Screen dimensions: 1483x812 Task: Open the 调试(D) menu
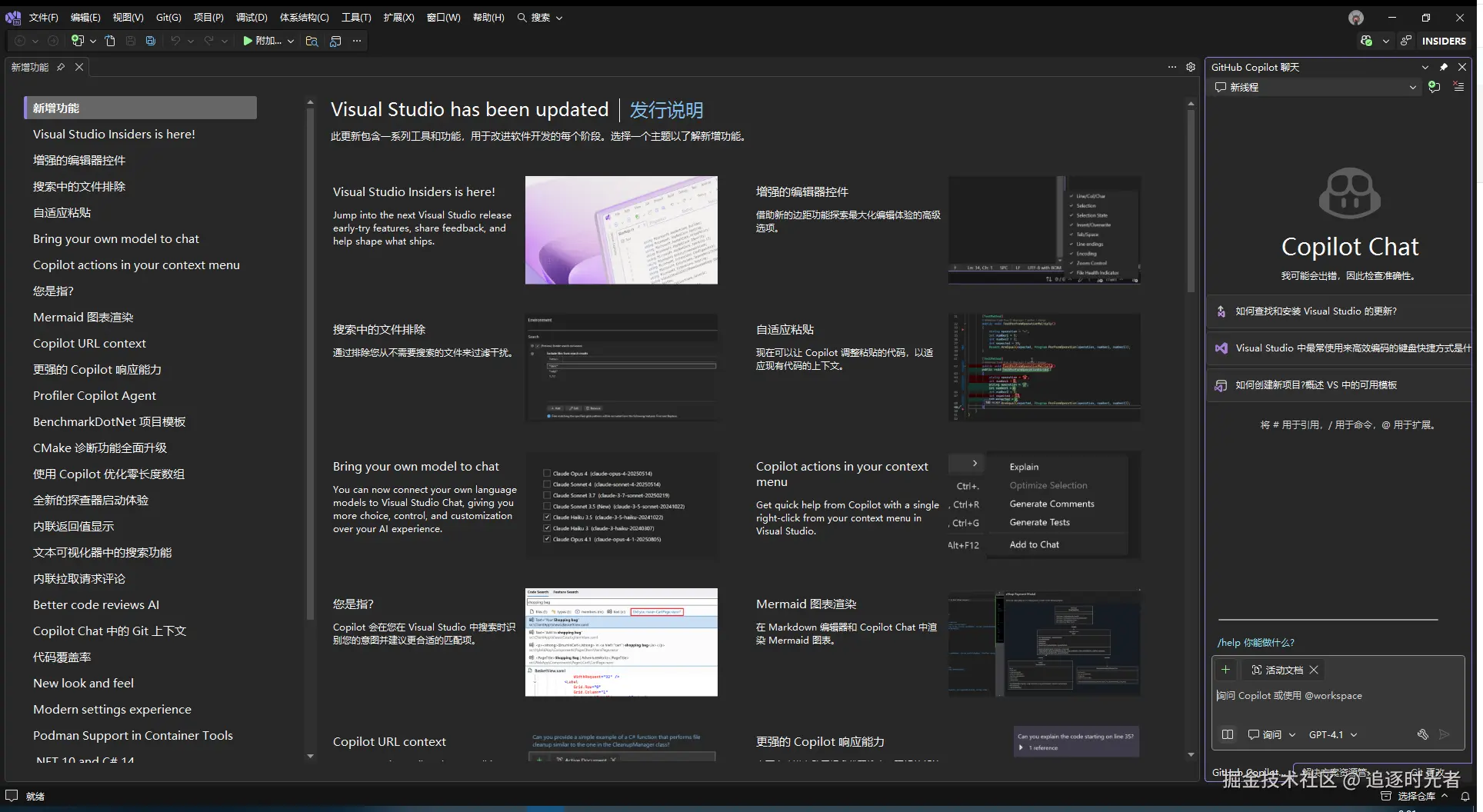click(252, 18)
